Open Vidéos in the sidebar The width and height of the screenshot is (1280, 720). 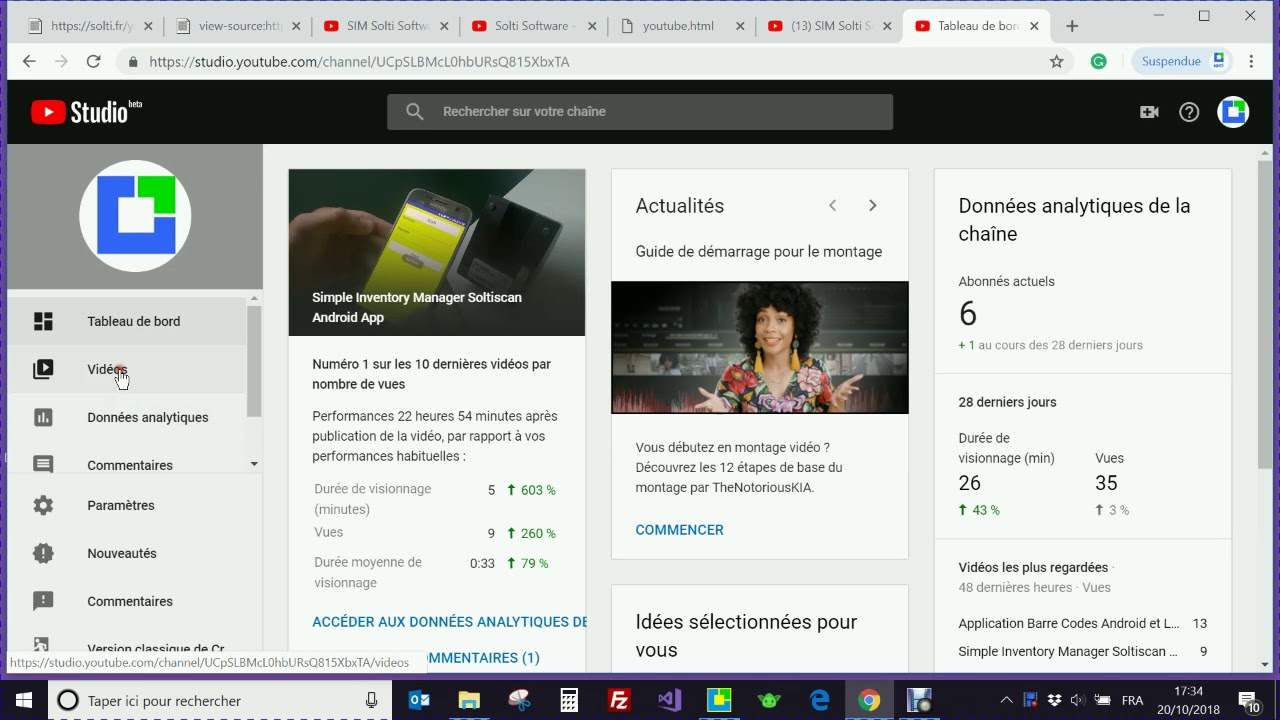tap(127, 369)
